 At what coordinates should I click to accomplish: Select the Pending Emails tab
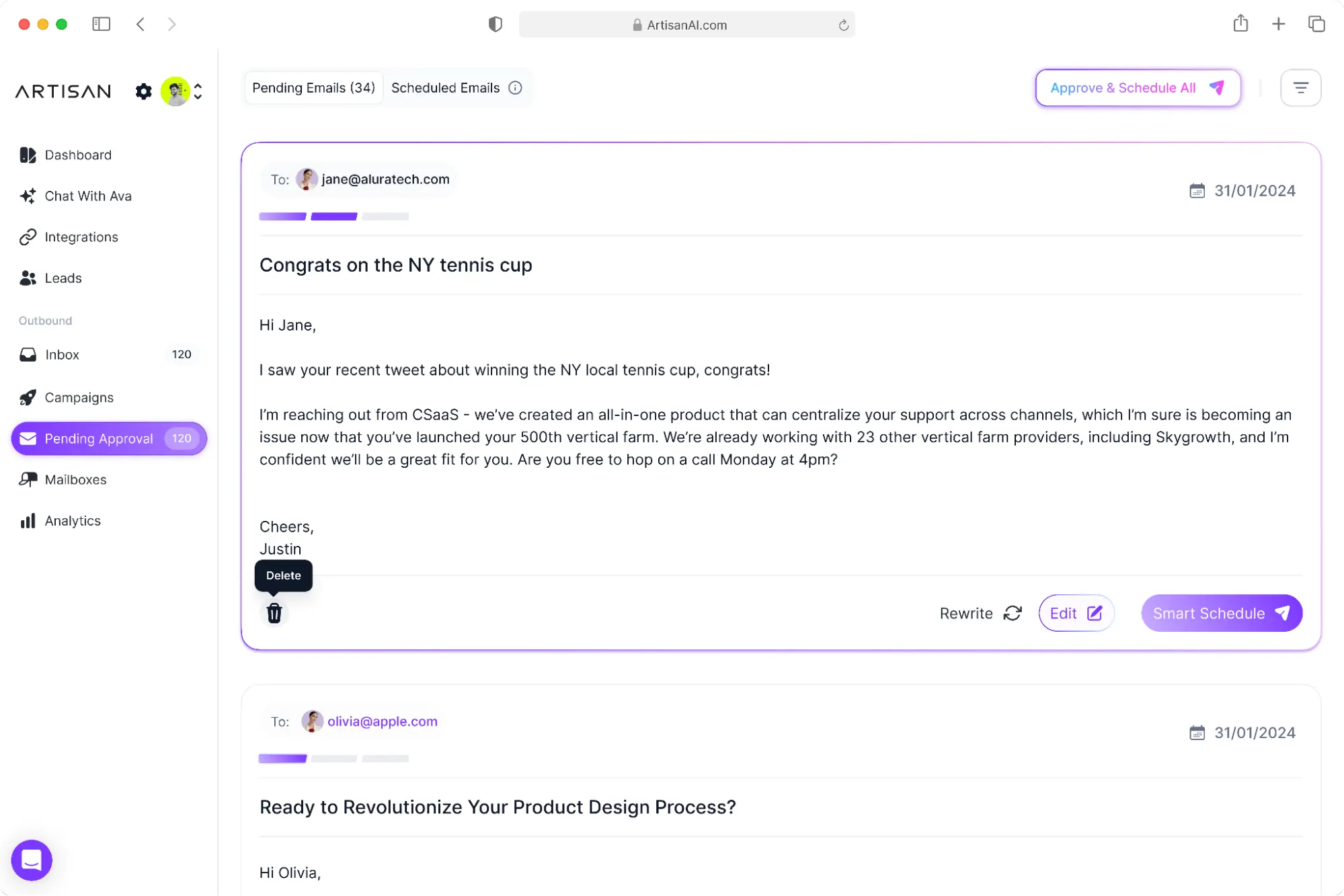coord(313,88)
